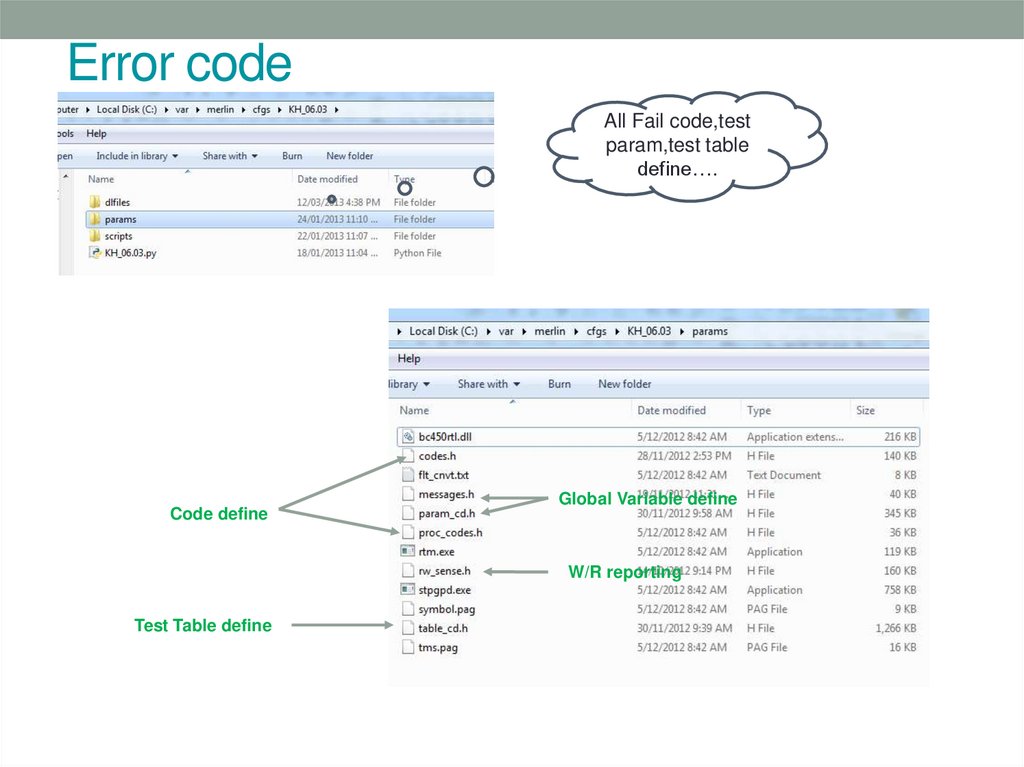The image size is (1024, 767).
Task: Sort by Type column in params window
Action: click(759, 410)
